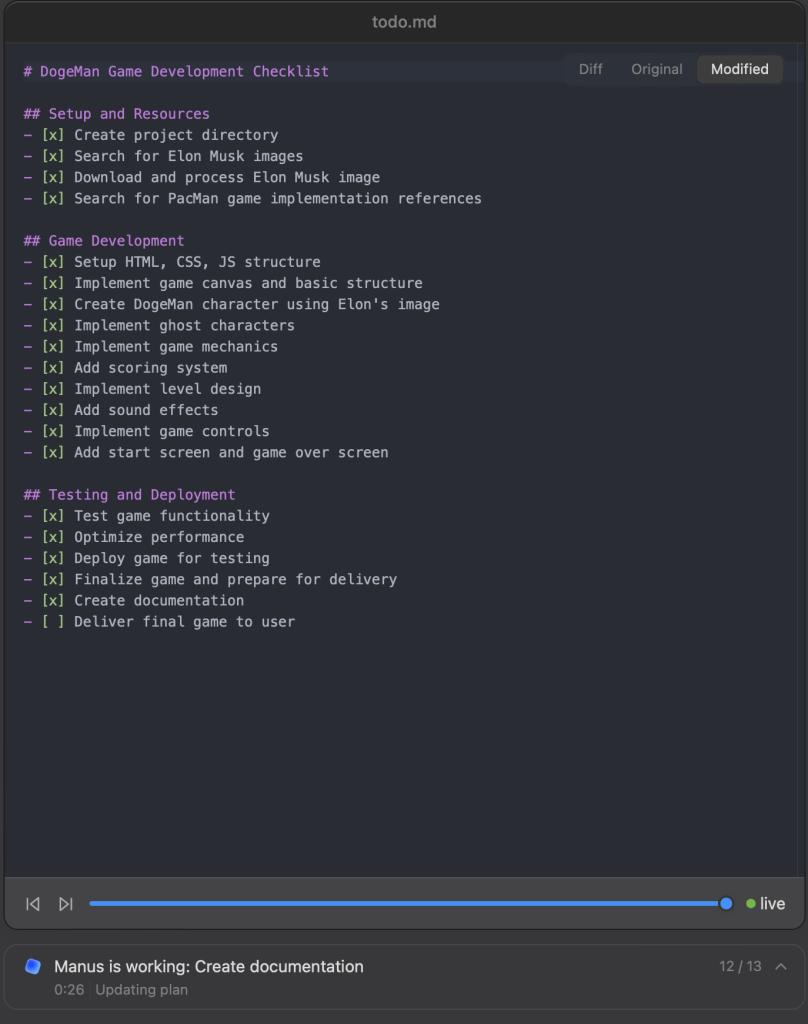The height and width of the screenshot is (1024, 808).
Task: Click the checkbox beside 'Create project directory'
Action: (x=53, y=135)
